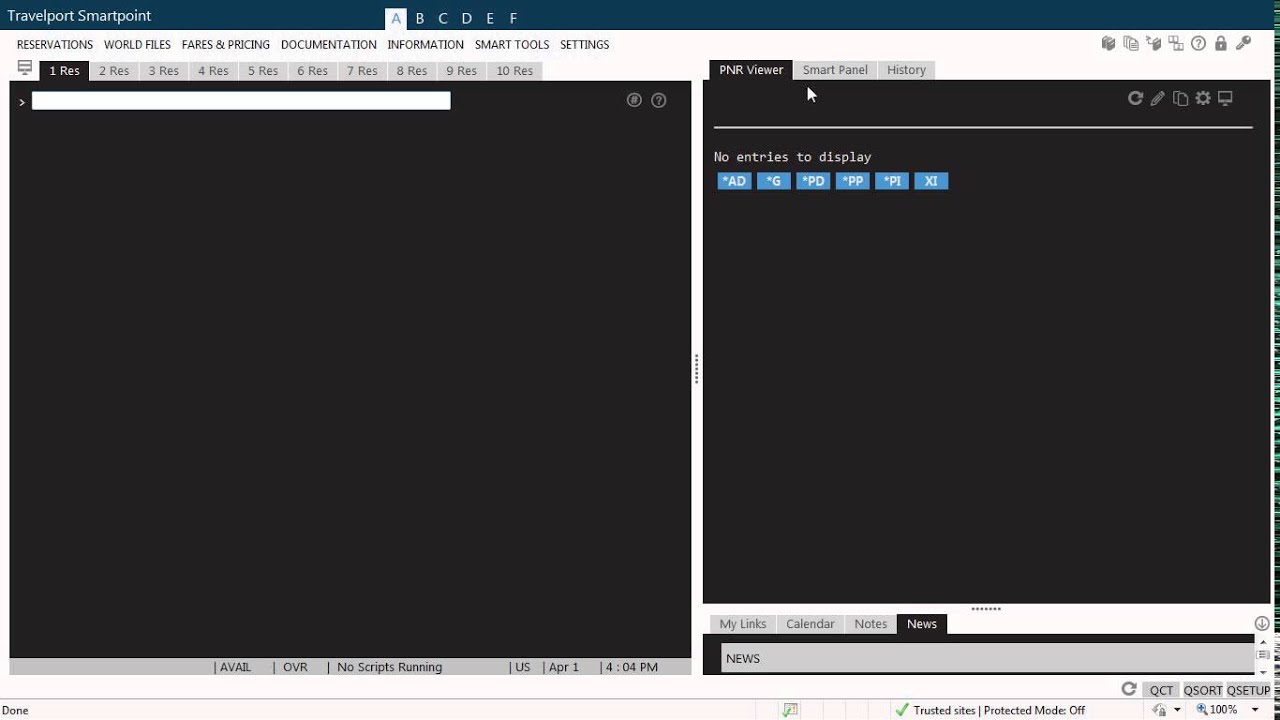Image resolution: width=1280 pixels, height=720 pixels.
Task: Open the stacked books icon in top toolbar
Action: 1108,44
